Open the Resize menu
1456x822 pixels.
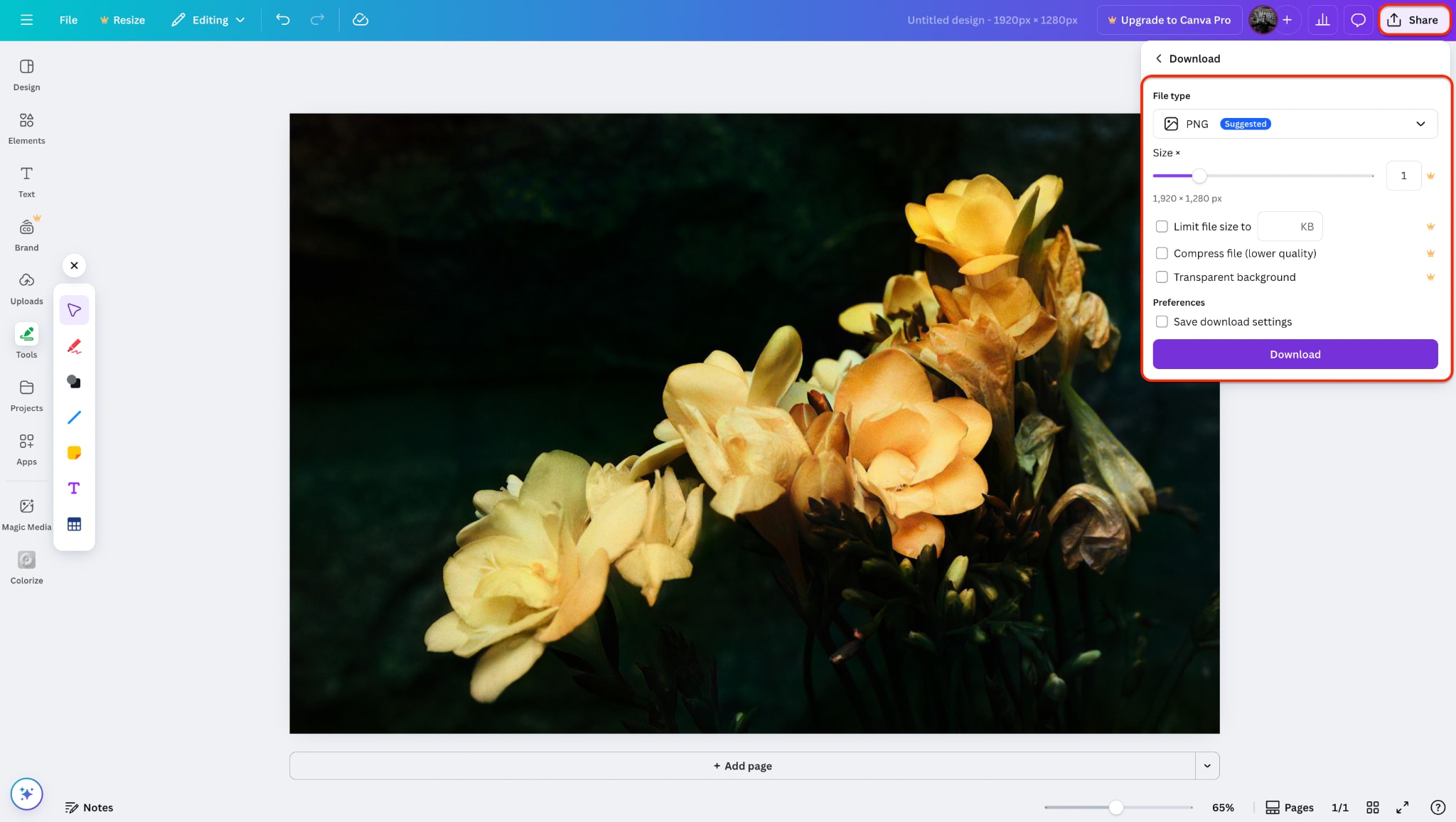122,20
